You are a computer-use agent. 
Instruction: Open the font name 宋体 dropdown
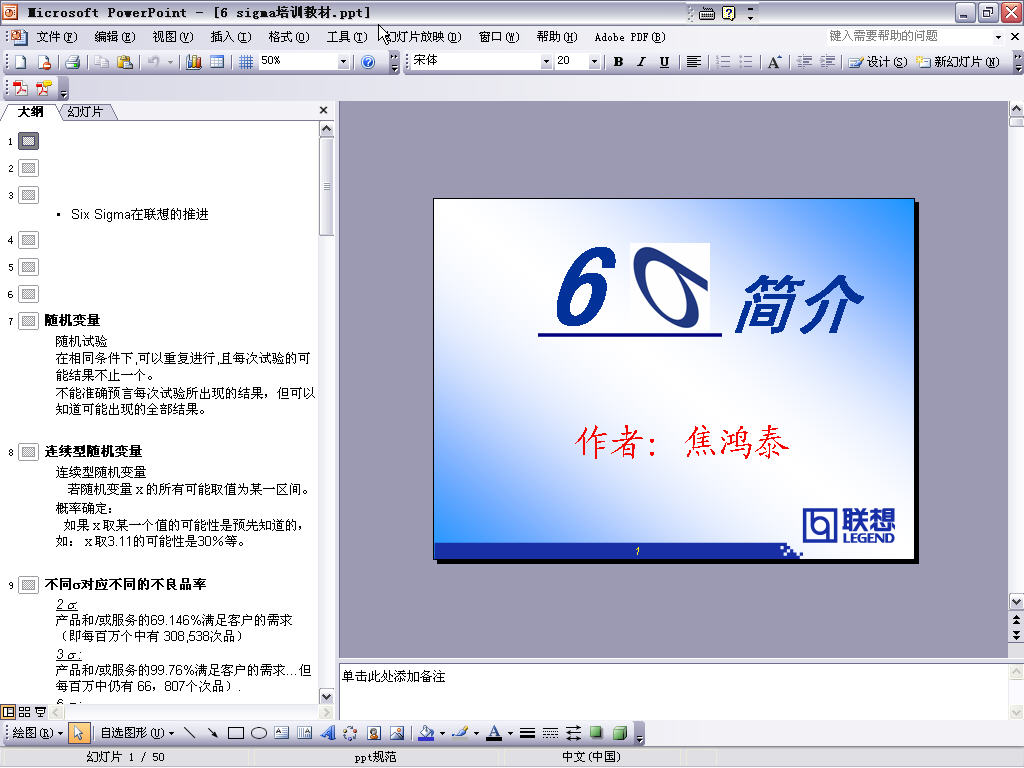(546, 62)
